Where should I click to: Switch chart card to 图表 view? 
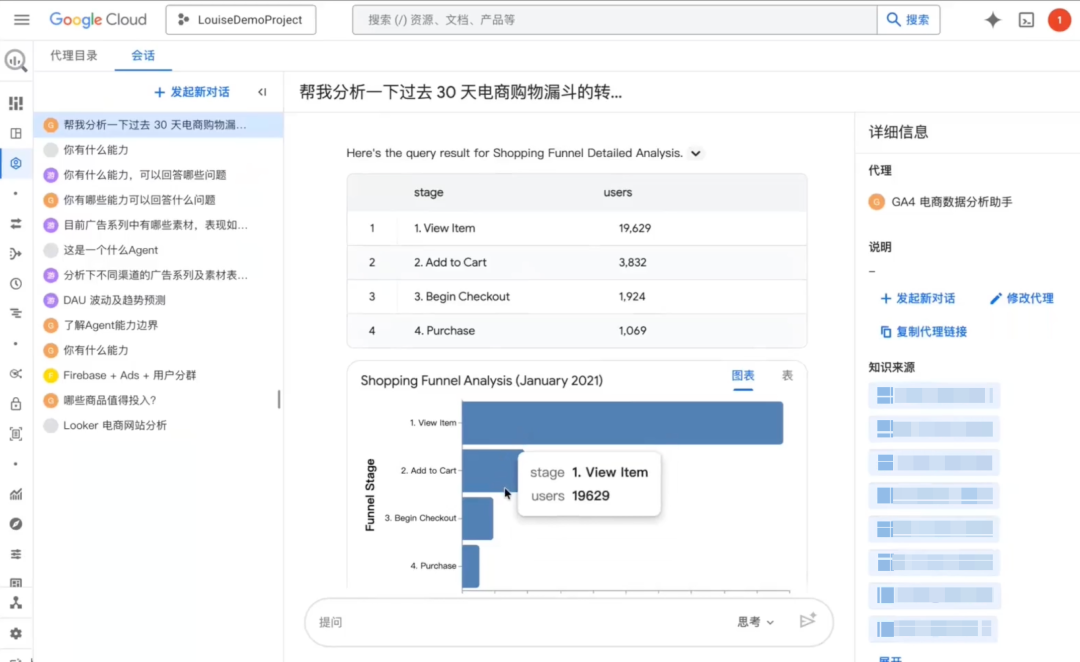(742, 376)
